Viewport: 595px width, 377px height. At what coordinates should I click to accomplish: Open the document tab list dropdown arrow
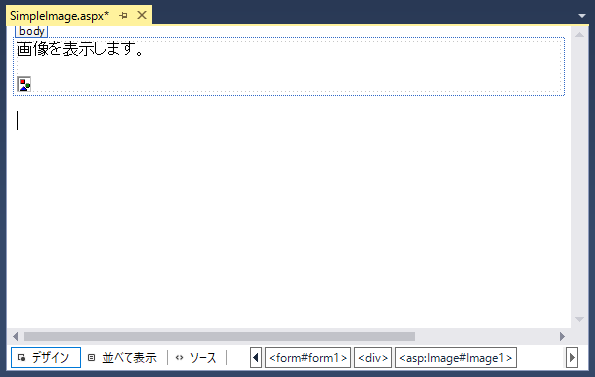click(582, 16)
